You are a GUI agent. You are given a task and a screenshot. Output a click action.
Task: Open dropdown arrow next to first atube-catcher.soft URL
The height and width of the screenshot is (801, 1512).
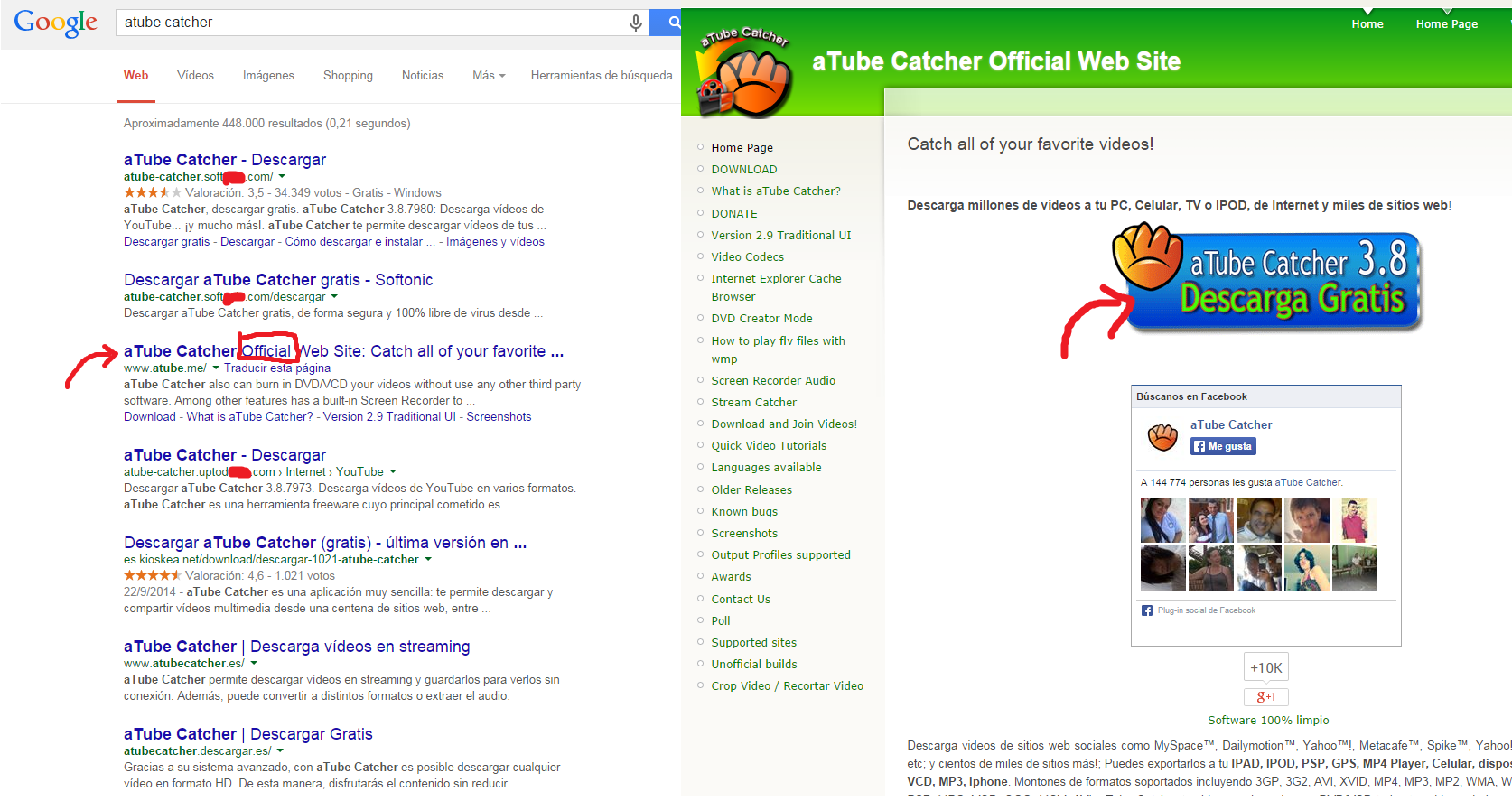click(282, 177)
